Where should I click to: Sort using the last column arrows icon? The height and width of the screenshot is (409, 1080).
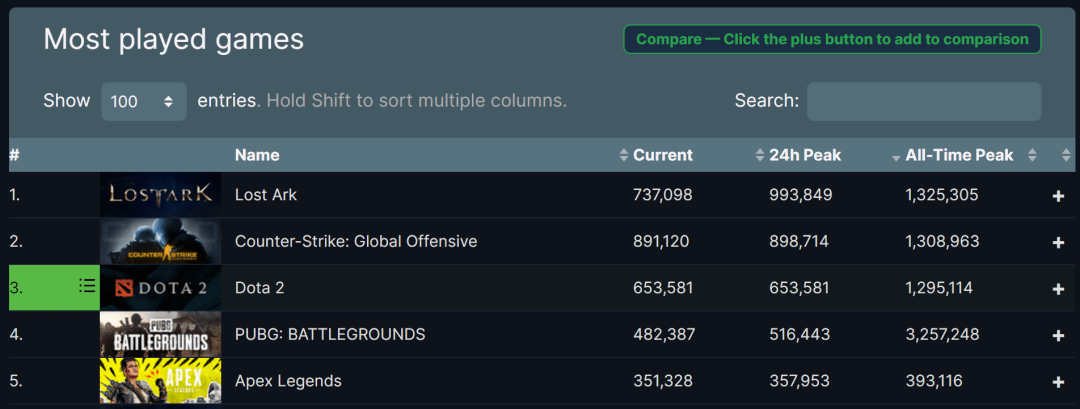click(x=1066, y=156)
